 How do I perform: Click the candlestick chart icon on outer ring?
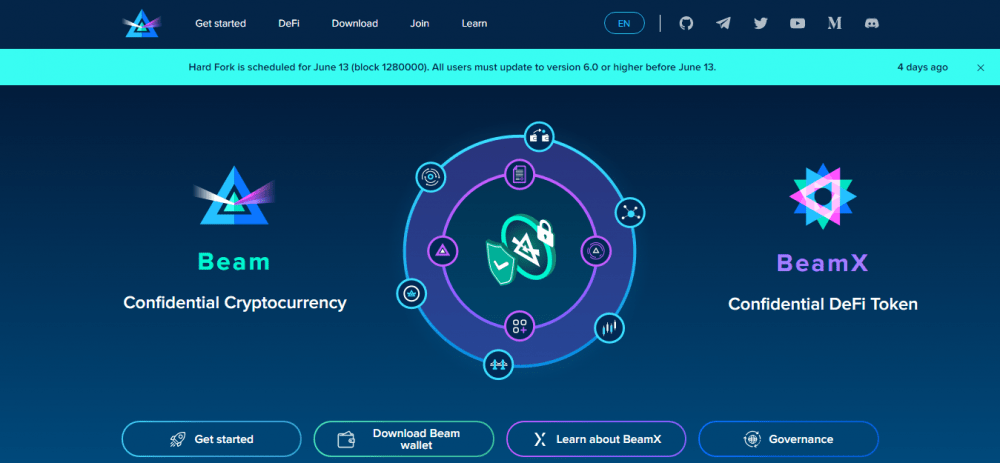[x=609, y=328]
